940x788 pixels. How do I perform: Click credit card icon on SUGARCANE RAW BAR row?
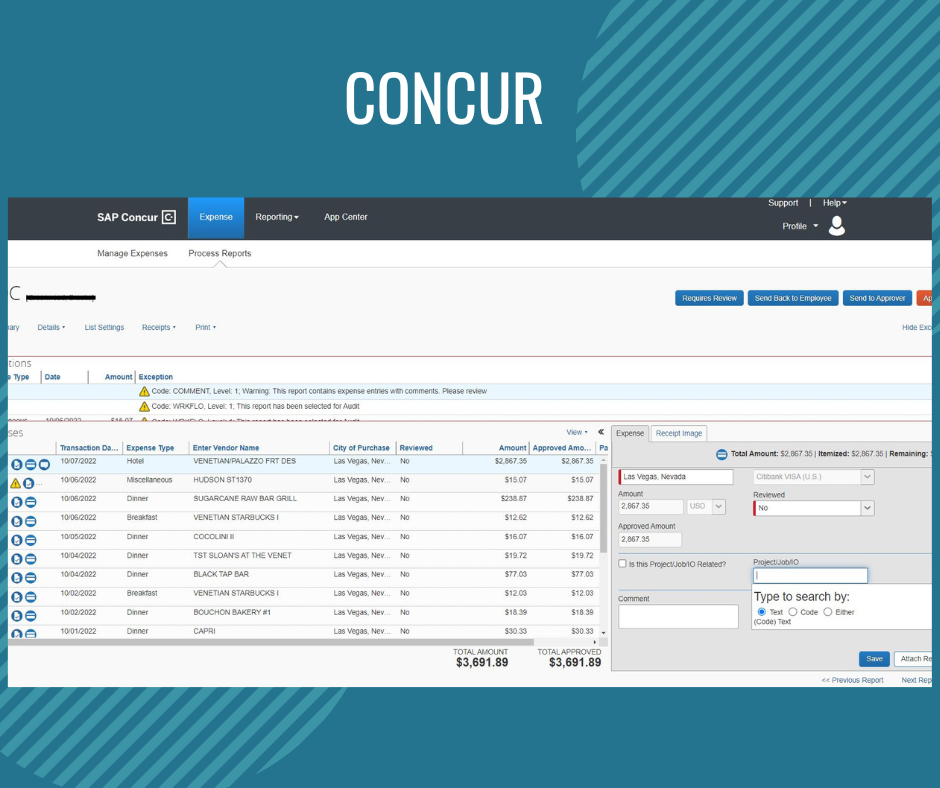click(x=17, y=502)
